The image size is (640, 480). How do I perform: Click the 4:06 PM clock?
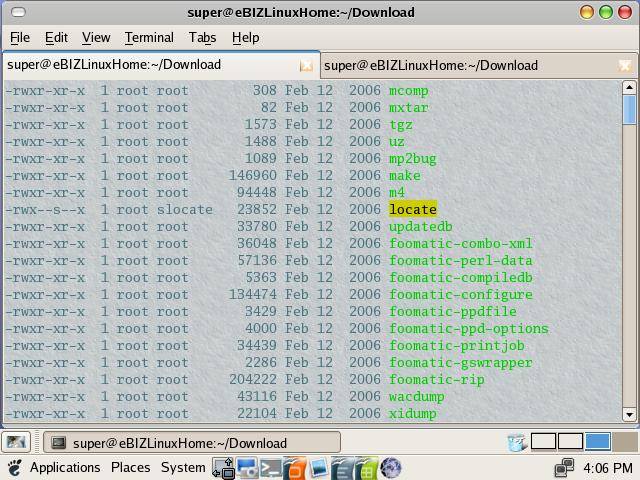(x=609, y=467)
